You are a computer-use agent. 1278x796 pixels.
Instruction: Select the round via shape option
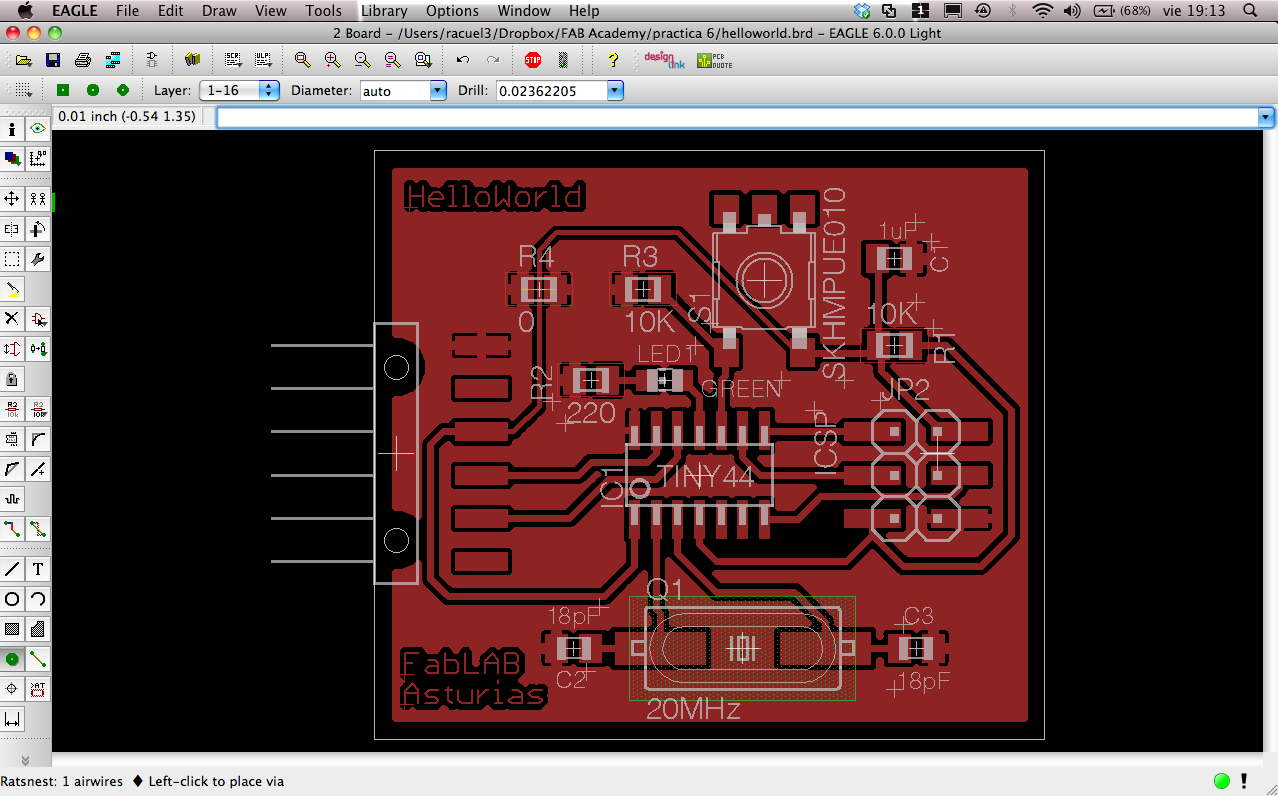click(93, 90)
